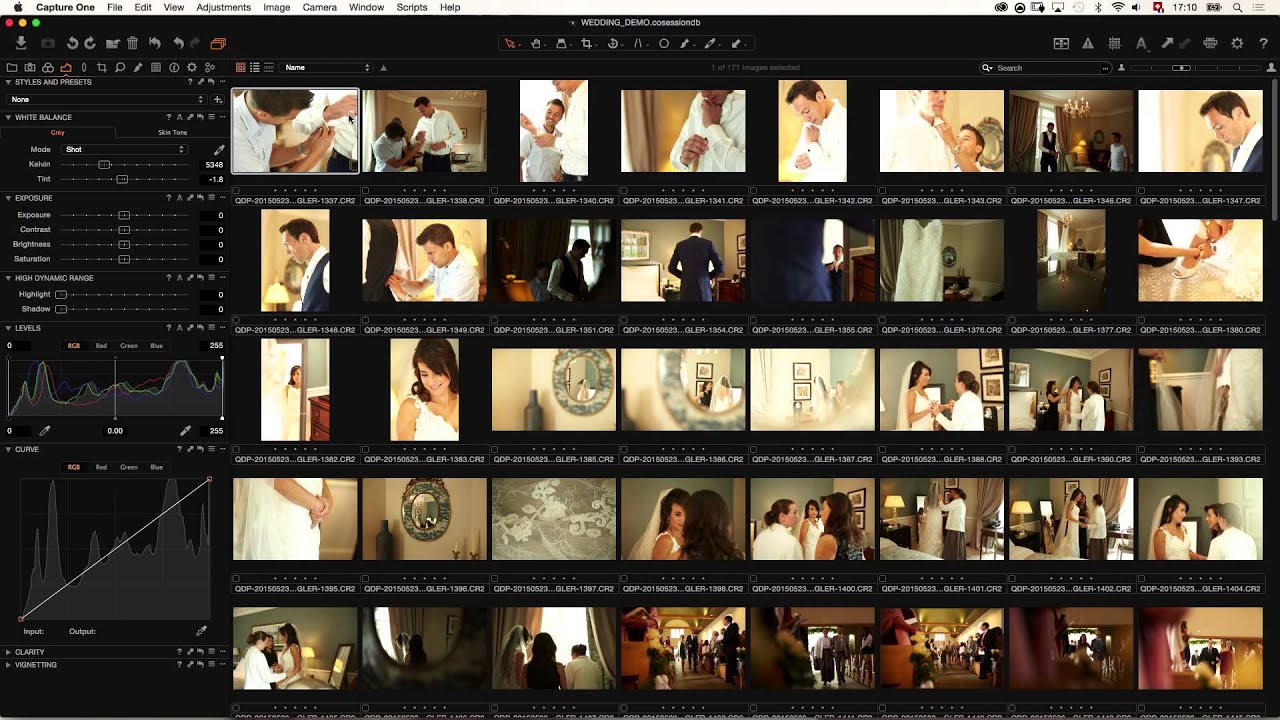The image size is (1280, 720).
Task: Click the trash delete icon in toolbar
Action: pos(132,43)
